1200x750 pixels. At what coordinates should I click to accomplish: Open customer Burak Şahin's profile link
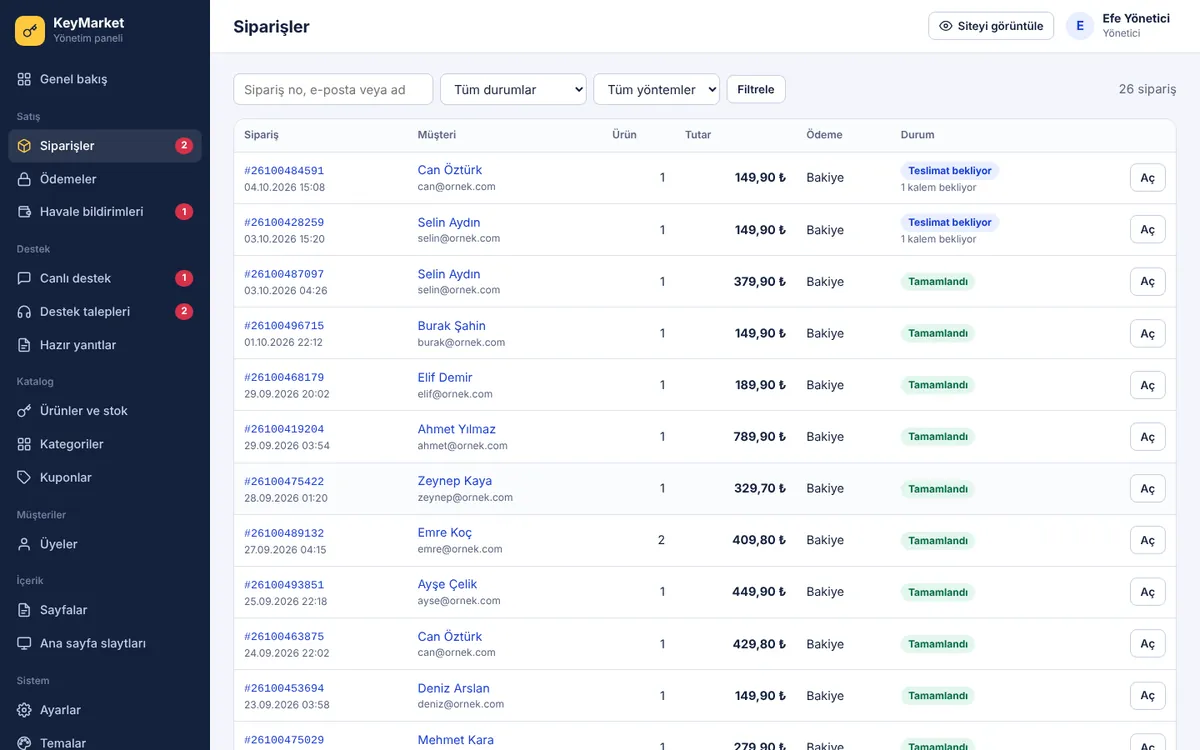pyautogui.click(x=451, y=326)
